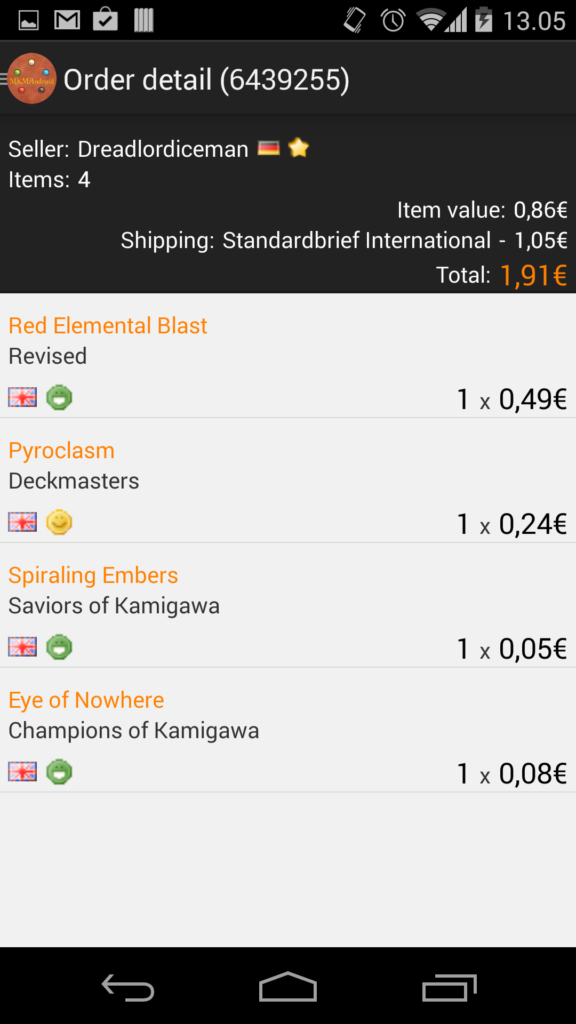Tap the English flag on Pyroclasm
The width and height of the screenshot is (576, 1024).
pos(22,522)
